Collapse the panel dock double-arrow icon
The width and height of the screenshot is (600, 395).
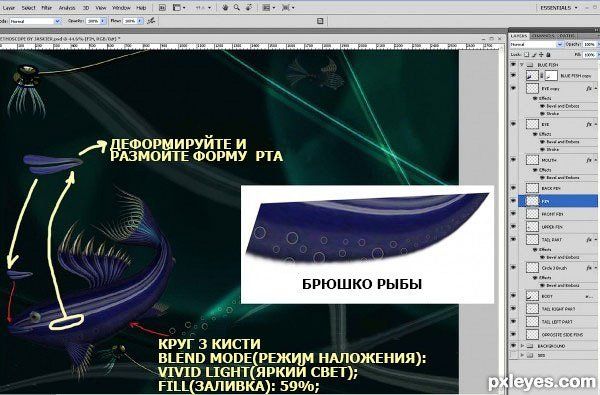[596, 30]
